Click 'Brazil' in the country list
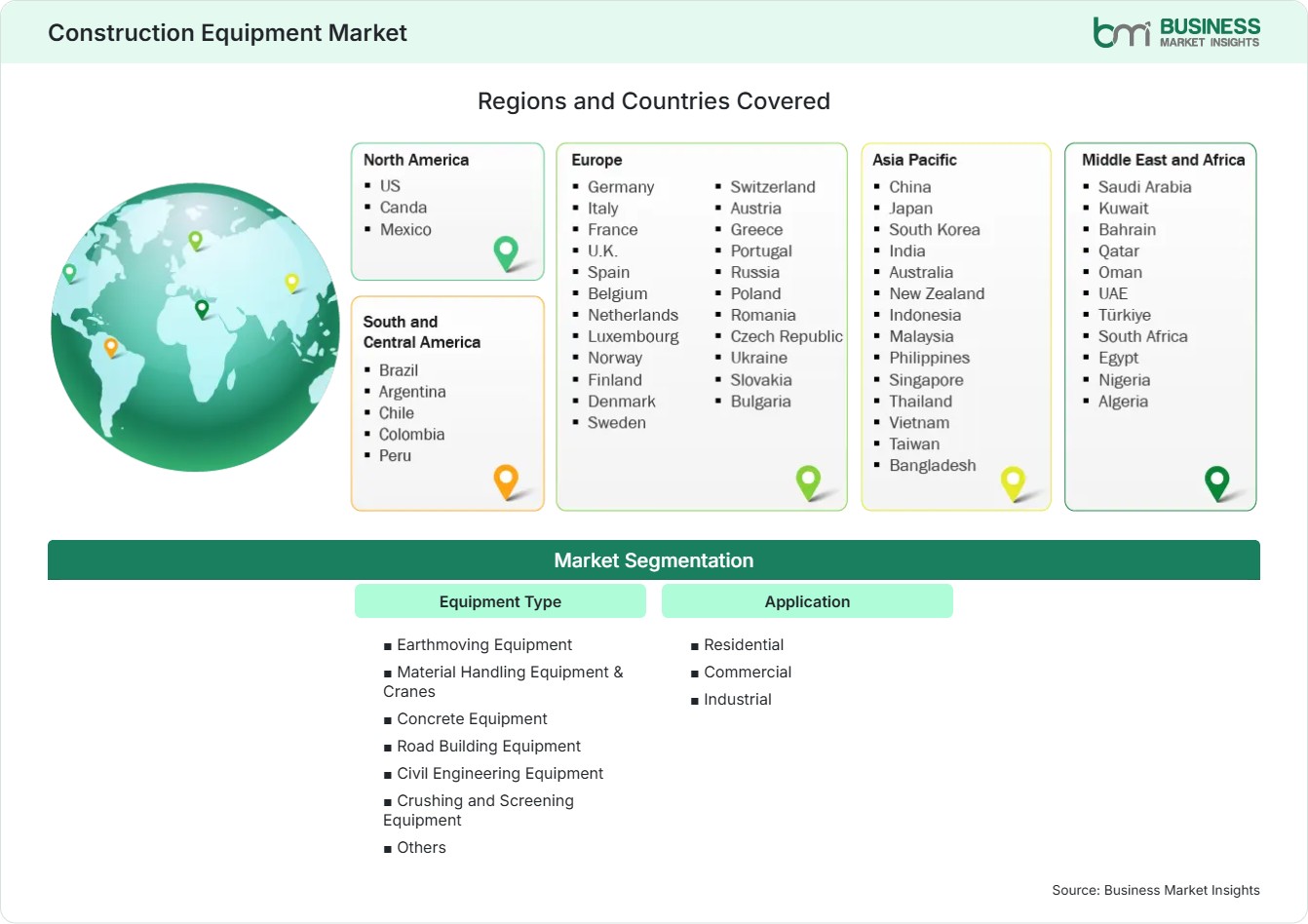This screenshot has height=924, width=1308. click(399, 370)
